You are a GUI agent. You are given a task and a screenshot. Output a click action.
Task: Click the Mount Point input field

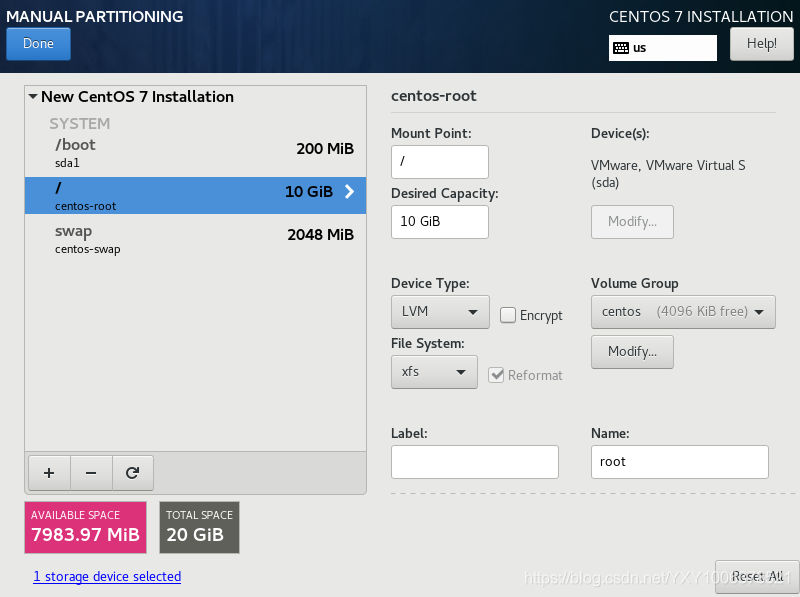coord(440,162)
